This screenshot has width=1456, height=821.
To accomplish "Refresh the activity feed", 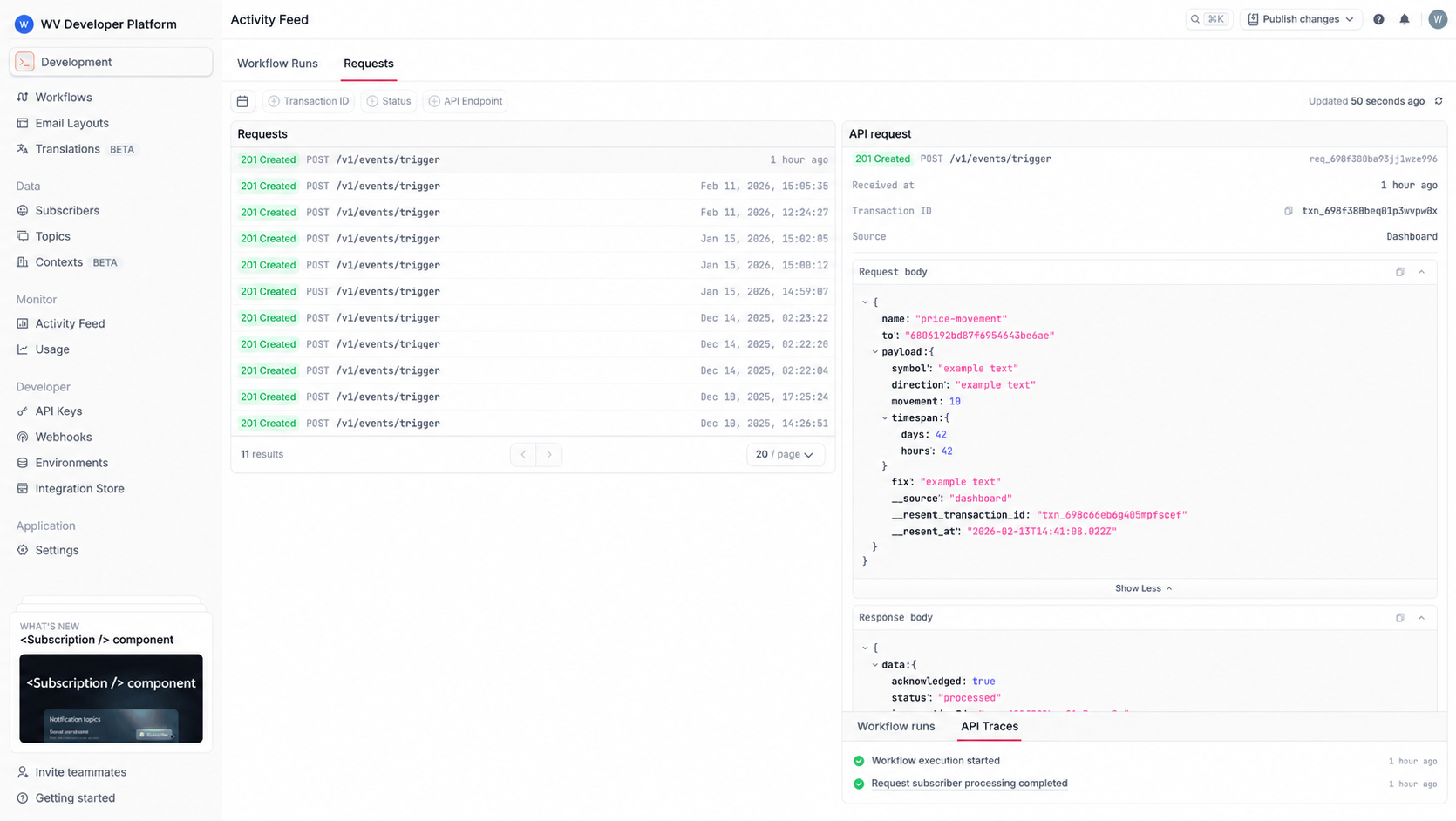I will (x=1439, y=101).
